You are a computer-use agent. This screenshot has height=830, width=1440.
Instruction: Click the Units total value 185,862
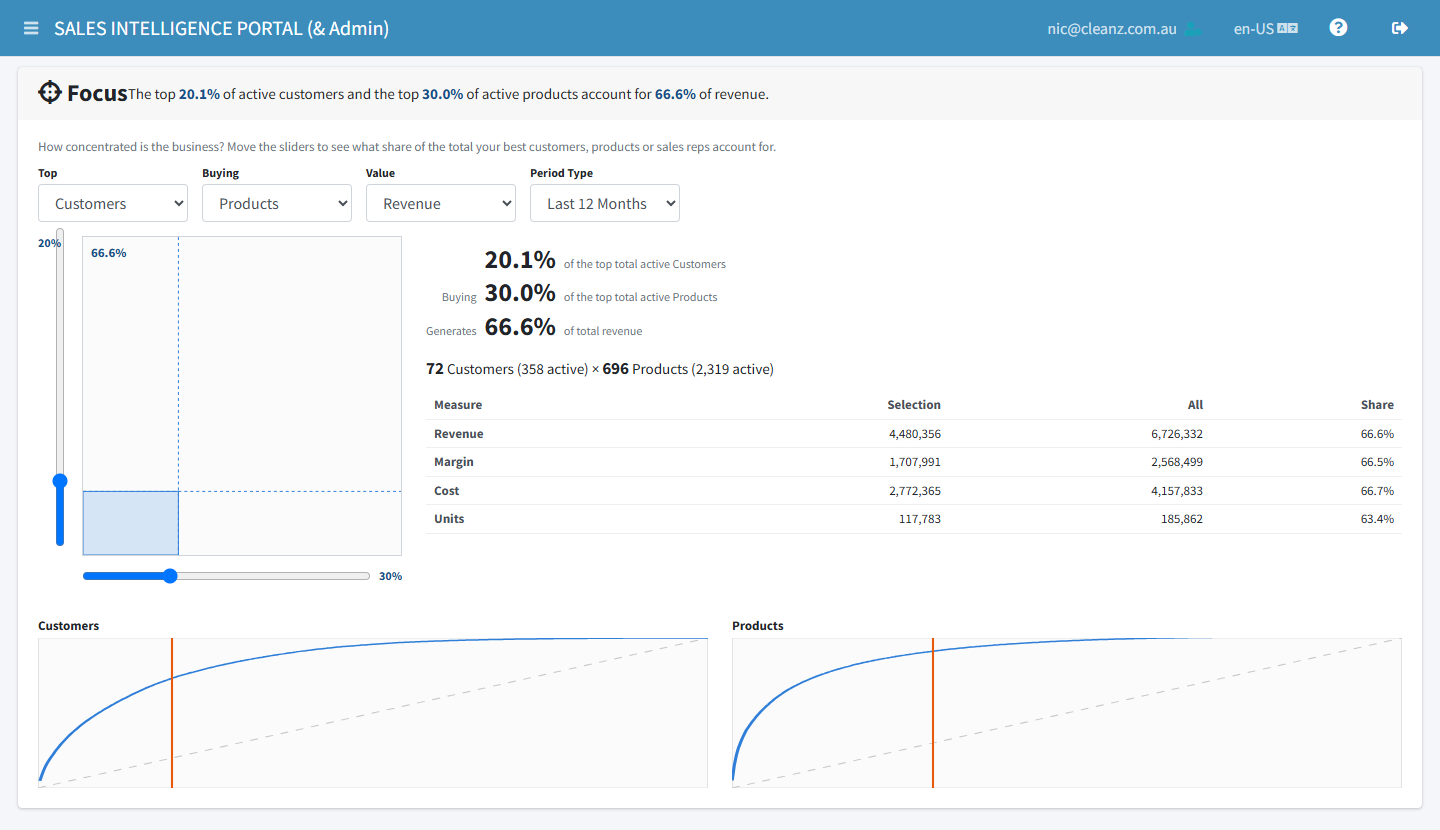coord(1181,519)
